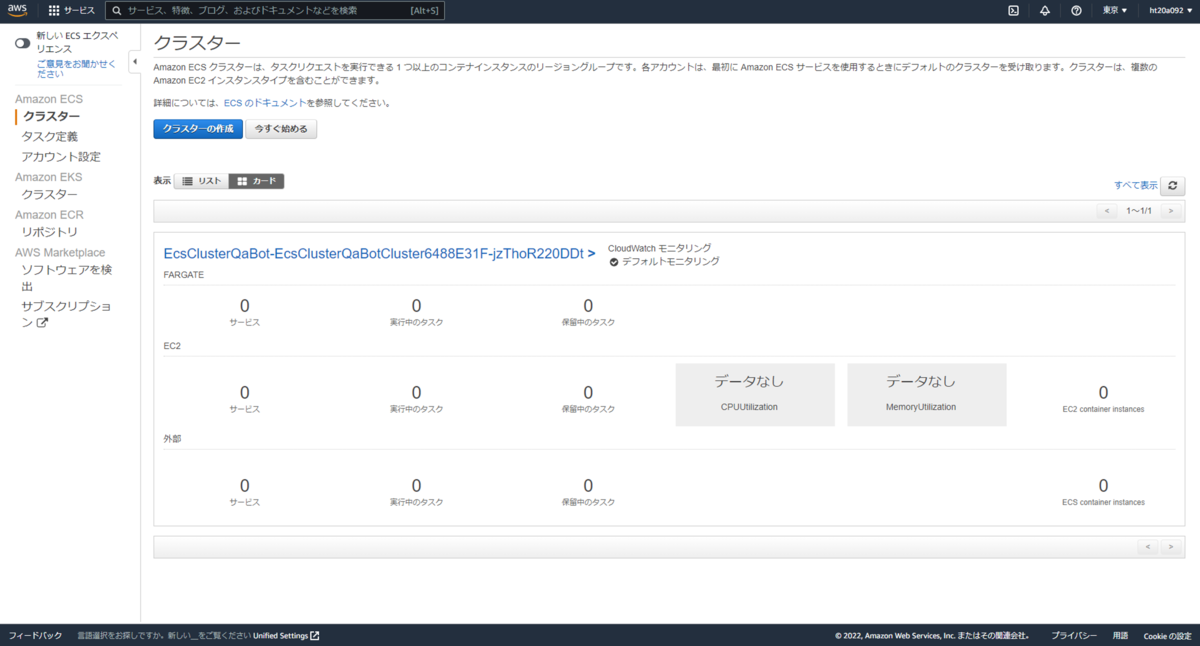Screen dimensions: 1200x646
Task: Open クラスター under Amazon EKS
Action: coord(50,195)
